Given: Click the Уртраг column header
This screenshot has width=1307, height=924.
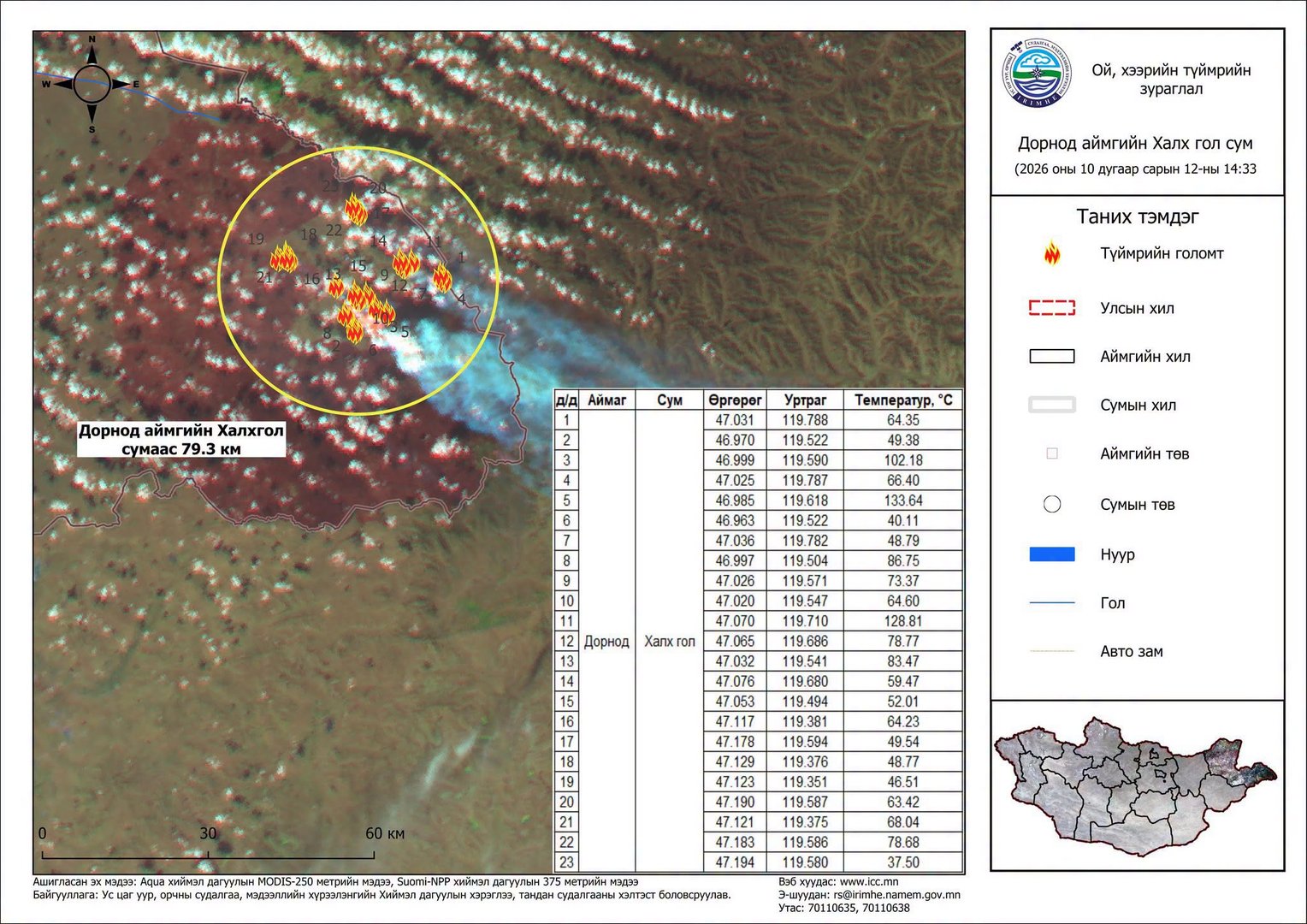Looking at the screenshot, I should [x=805, y=400].
